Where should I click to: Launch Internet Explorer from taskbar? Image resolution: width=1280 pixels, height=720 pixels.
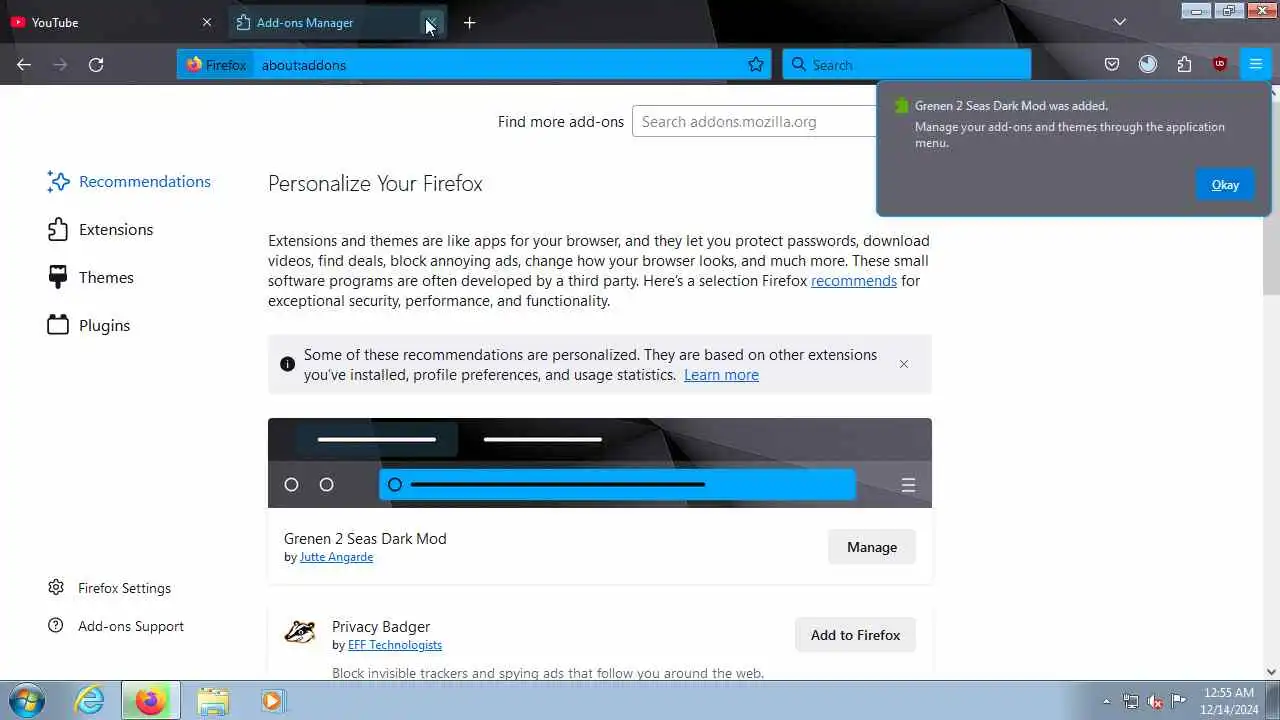[x=90, y=700]
